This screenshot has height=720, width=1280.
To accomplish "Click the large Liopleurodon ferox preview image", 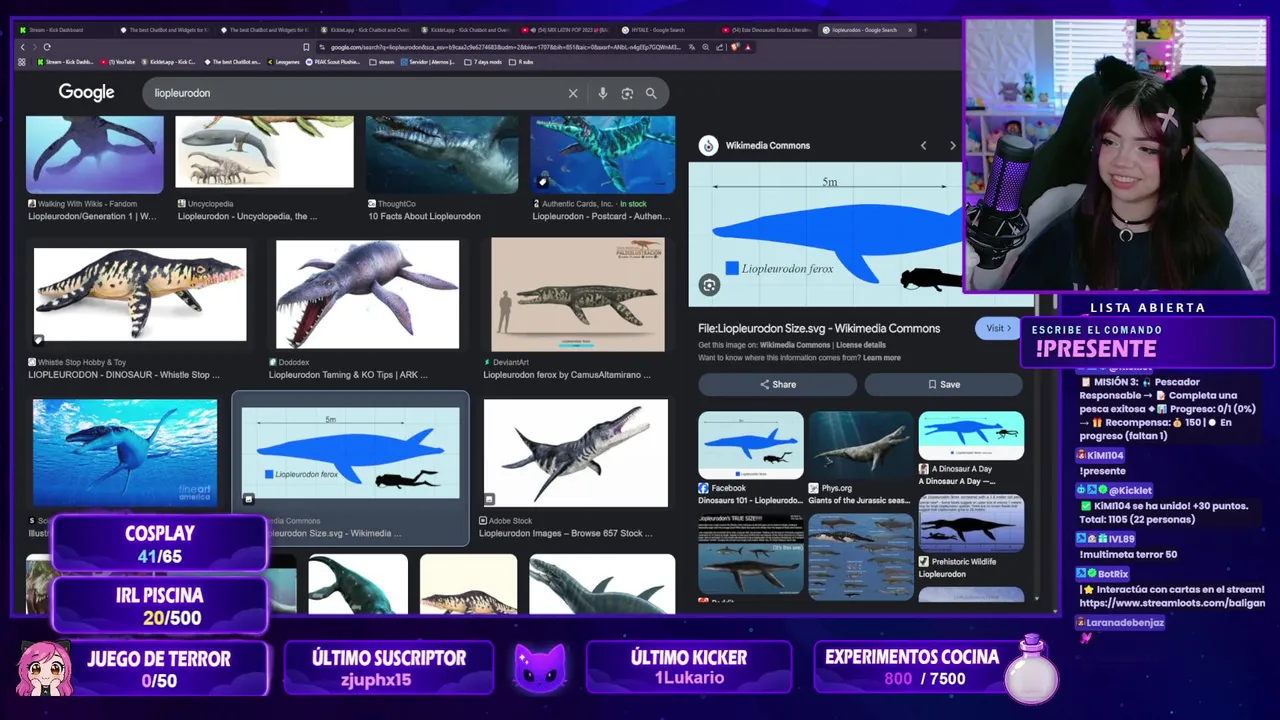I will 825,234.
